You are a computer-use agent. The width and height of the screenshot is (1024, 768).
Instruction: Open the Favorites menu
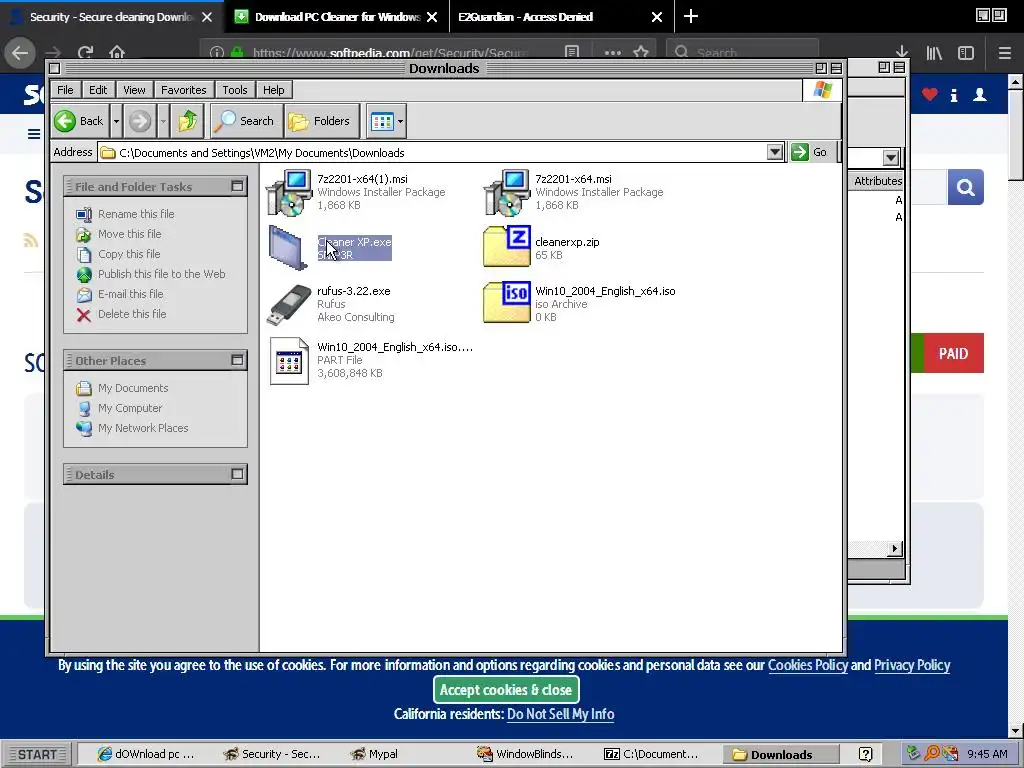point(184,89)
